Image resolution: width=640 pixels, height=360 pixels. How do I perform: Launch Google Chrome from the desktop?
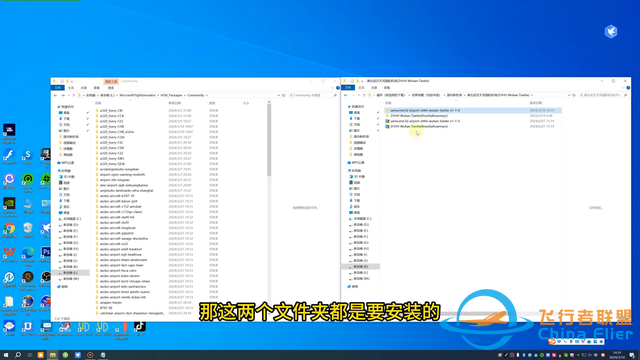[9, 230]
